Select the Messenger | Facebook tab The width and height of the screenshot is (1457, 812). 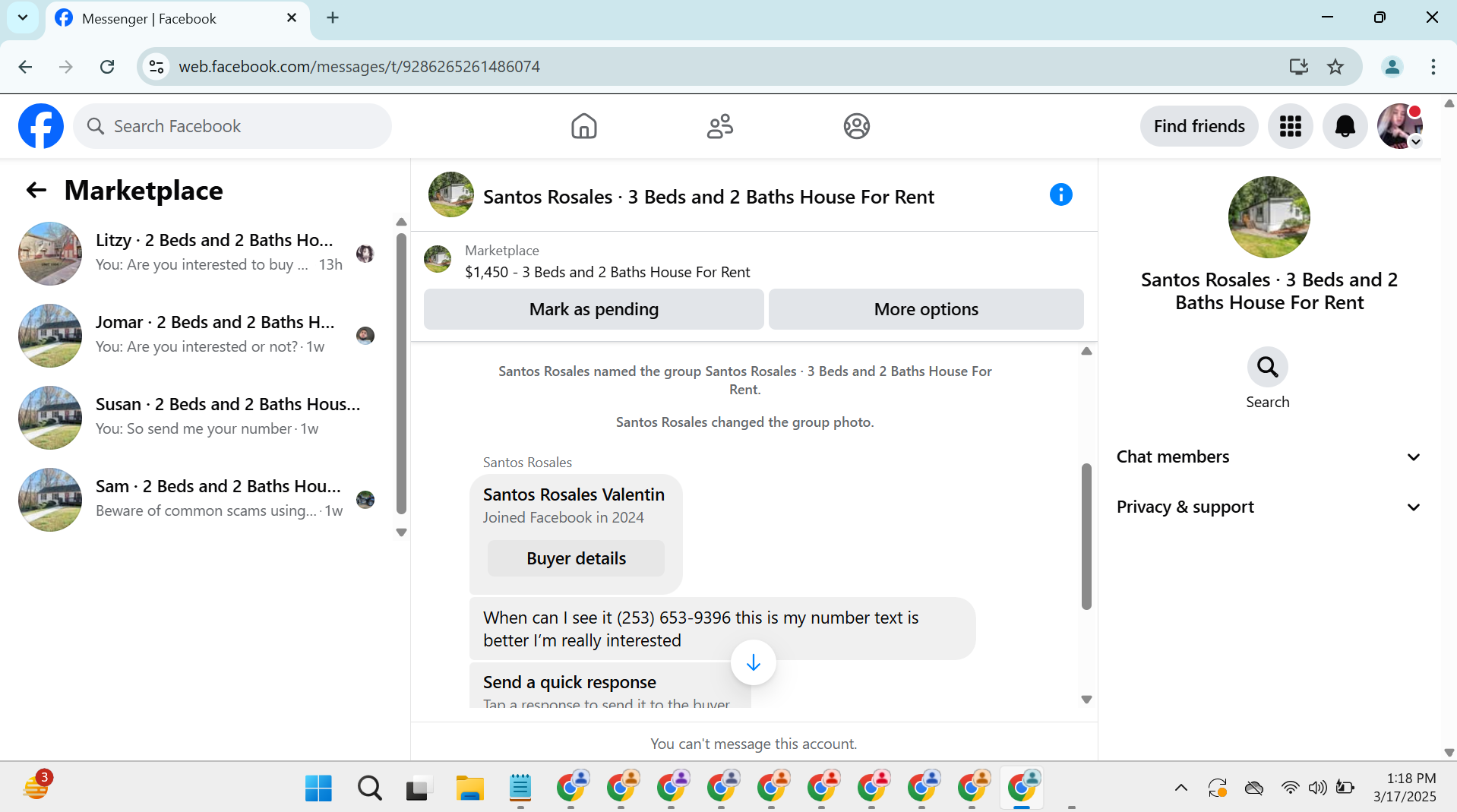178,18
